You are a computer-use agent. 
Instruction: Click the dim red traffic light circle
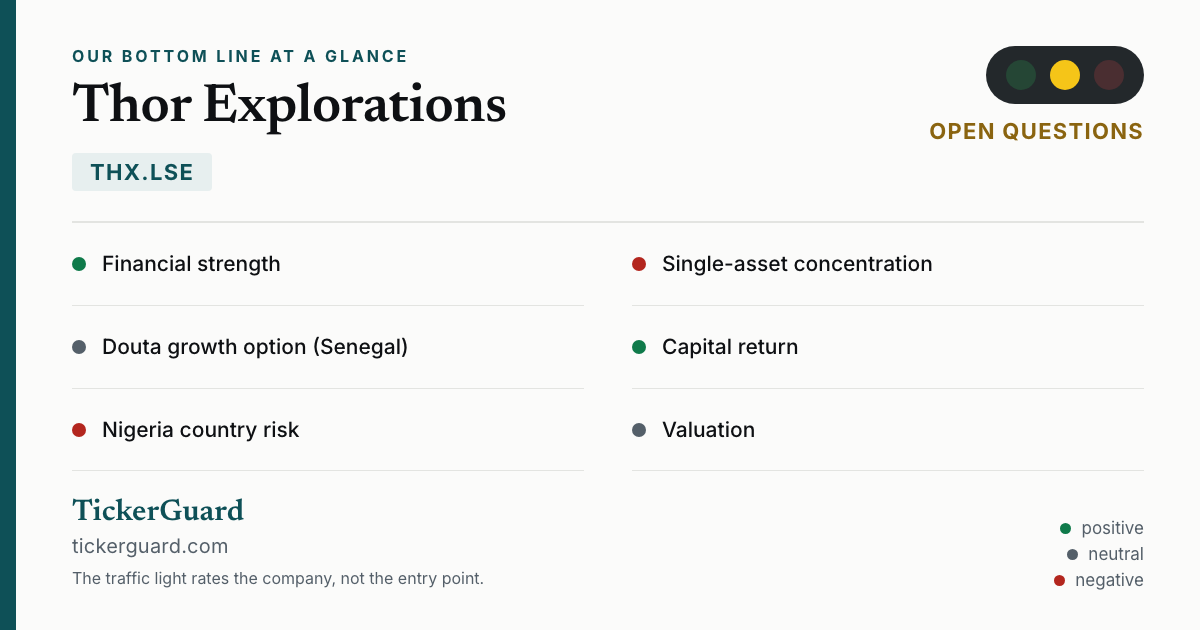tap(1109, 75)
